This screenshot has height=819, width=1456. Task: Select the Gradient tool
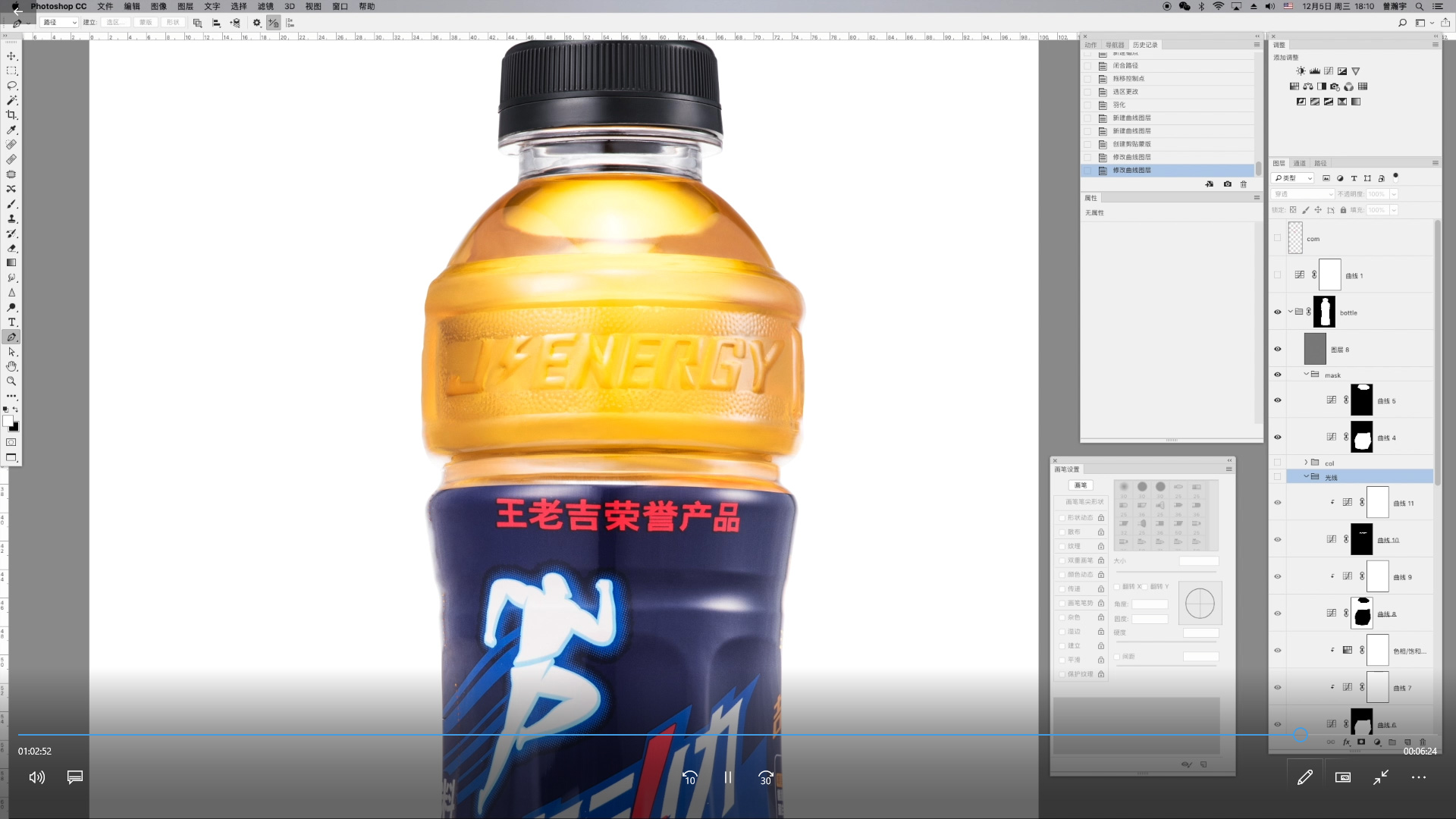tap(11, 262)
